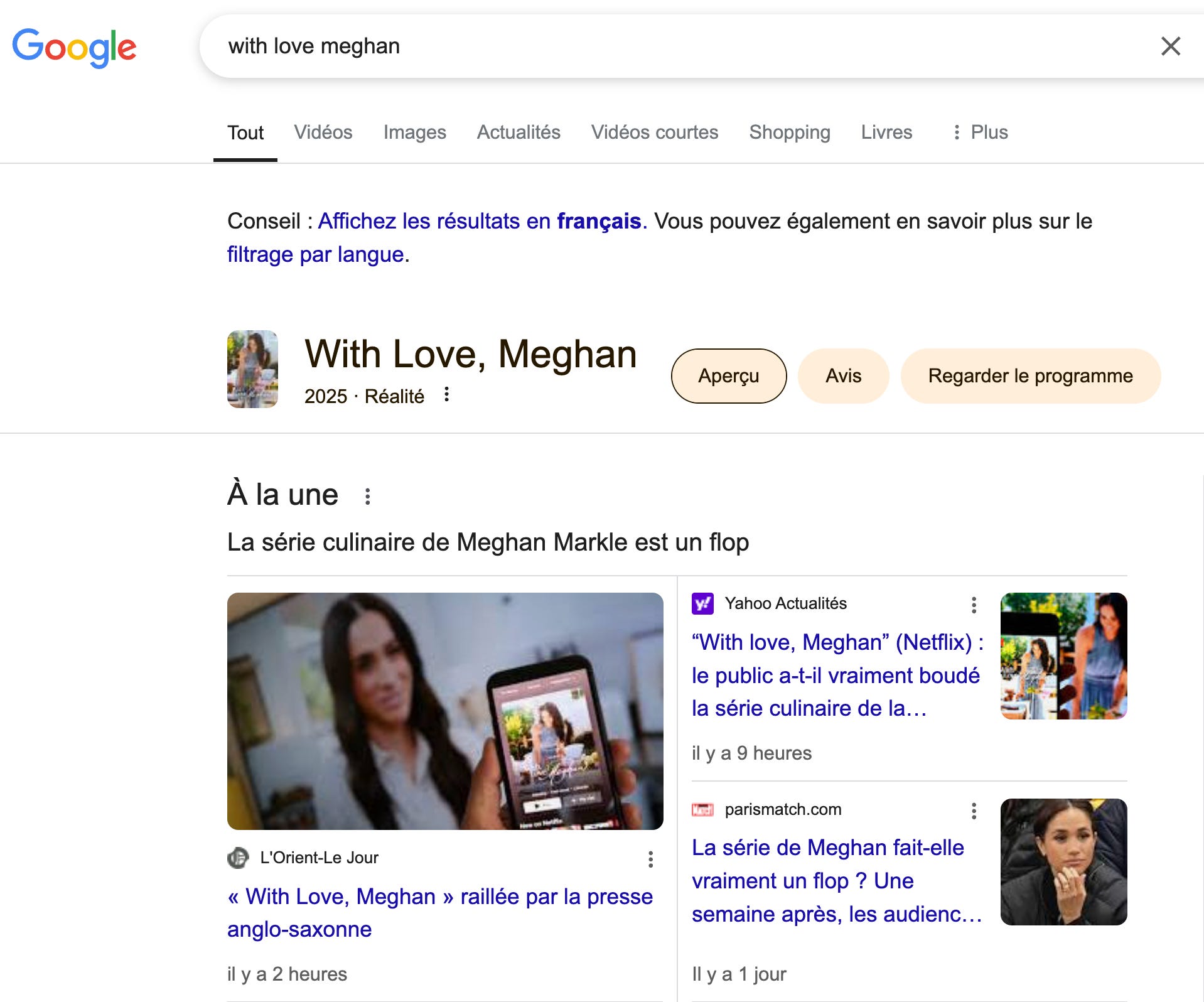Viewport: 1204px width, 1002px height.
Task: Click the parismatch.com logo icon
Action: tap(702, 810)
